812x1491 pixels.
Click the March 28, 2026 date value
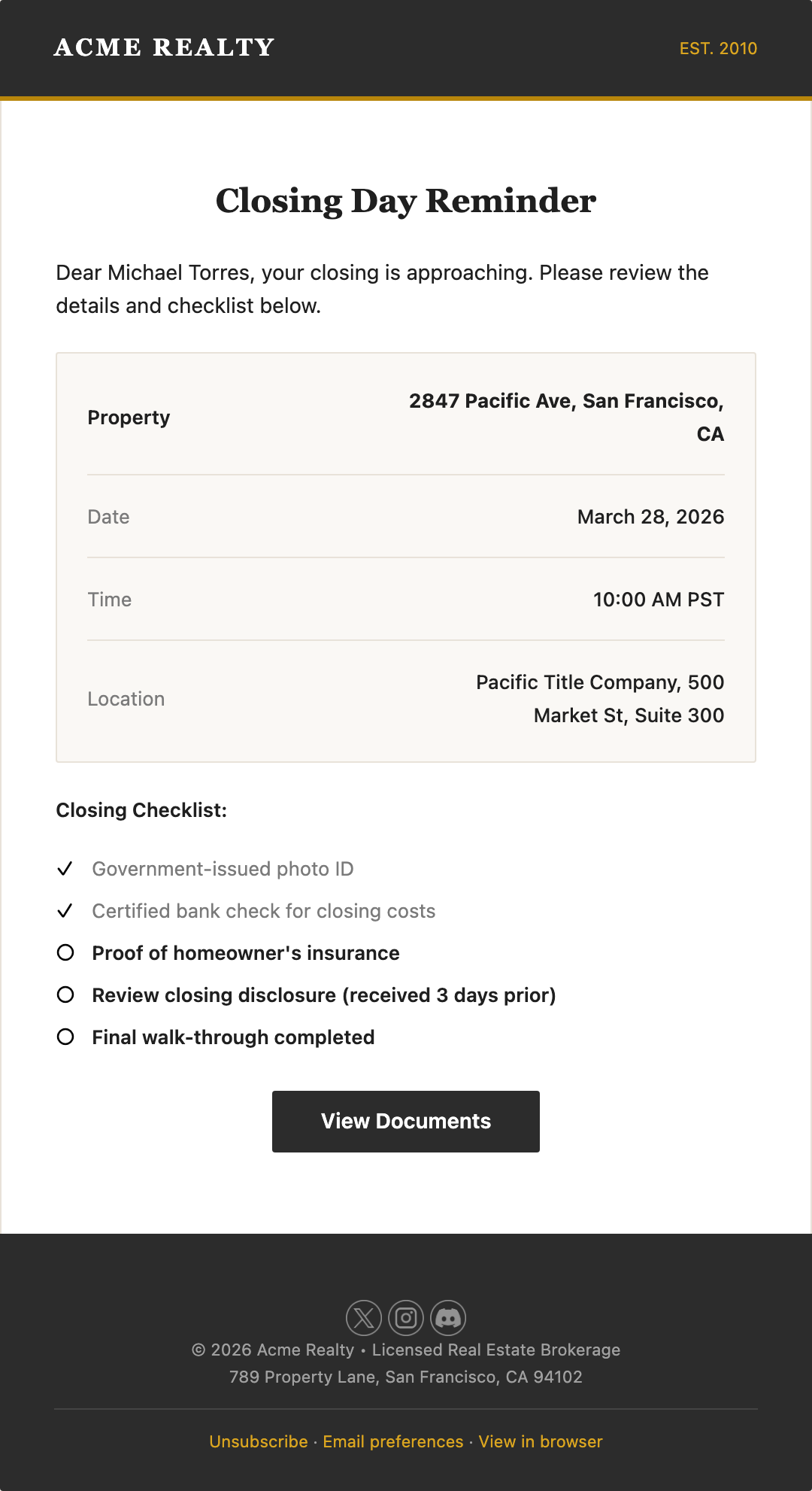(x=650, y=517)
